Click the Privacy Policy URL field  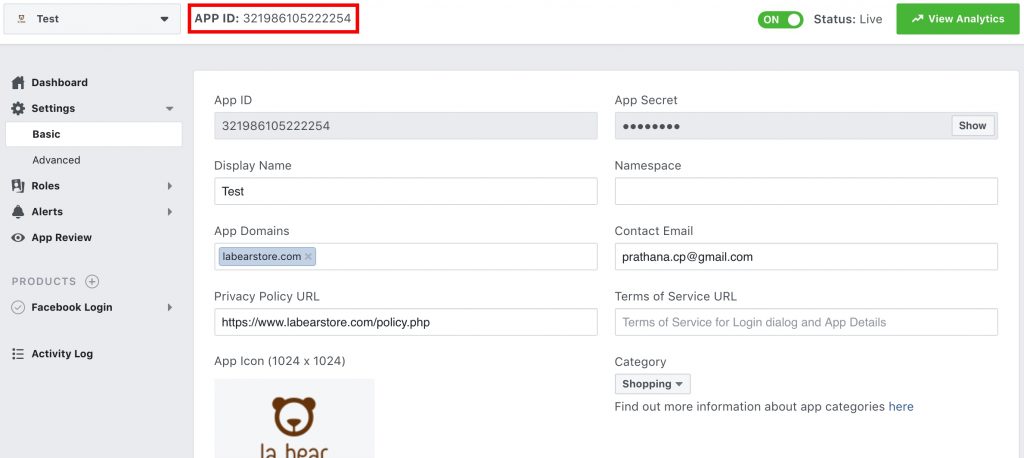tap(406, 322)
